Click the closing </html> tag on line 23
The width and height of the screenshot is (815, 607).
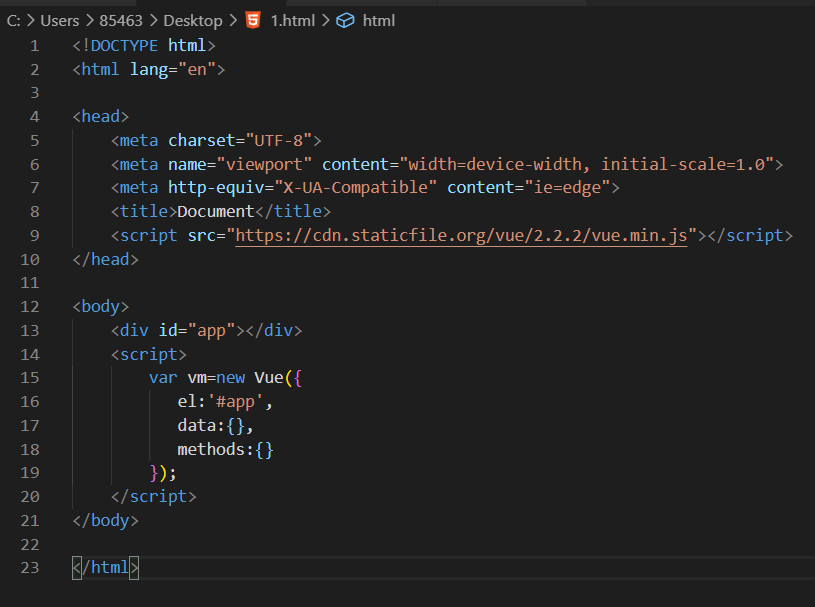click(x=106, y=568)
